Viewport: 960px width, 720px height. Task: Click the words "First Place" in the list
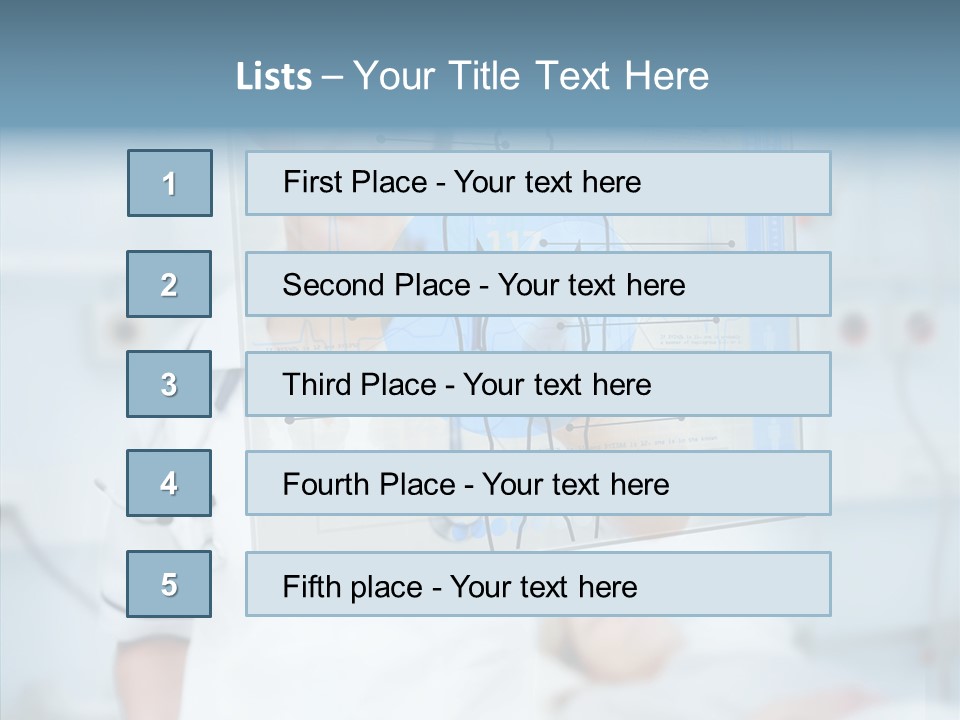pyautogui.click(x=355, y=182)
